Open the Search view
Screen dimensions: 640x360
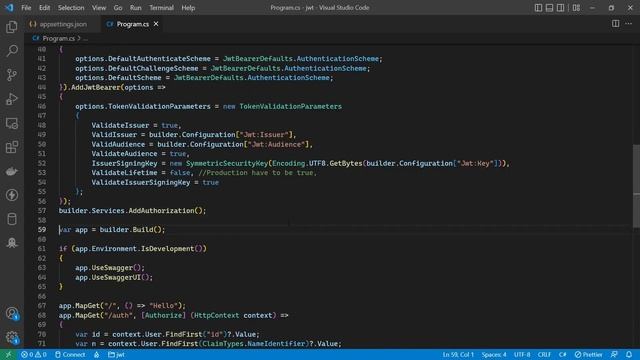tap(12, 51)
